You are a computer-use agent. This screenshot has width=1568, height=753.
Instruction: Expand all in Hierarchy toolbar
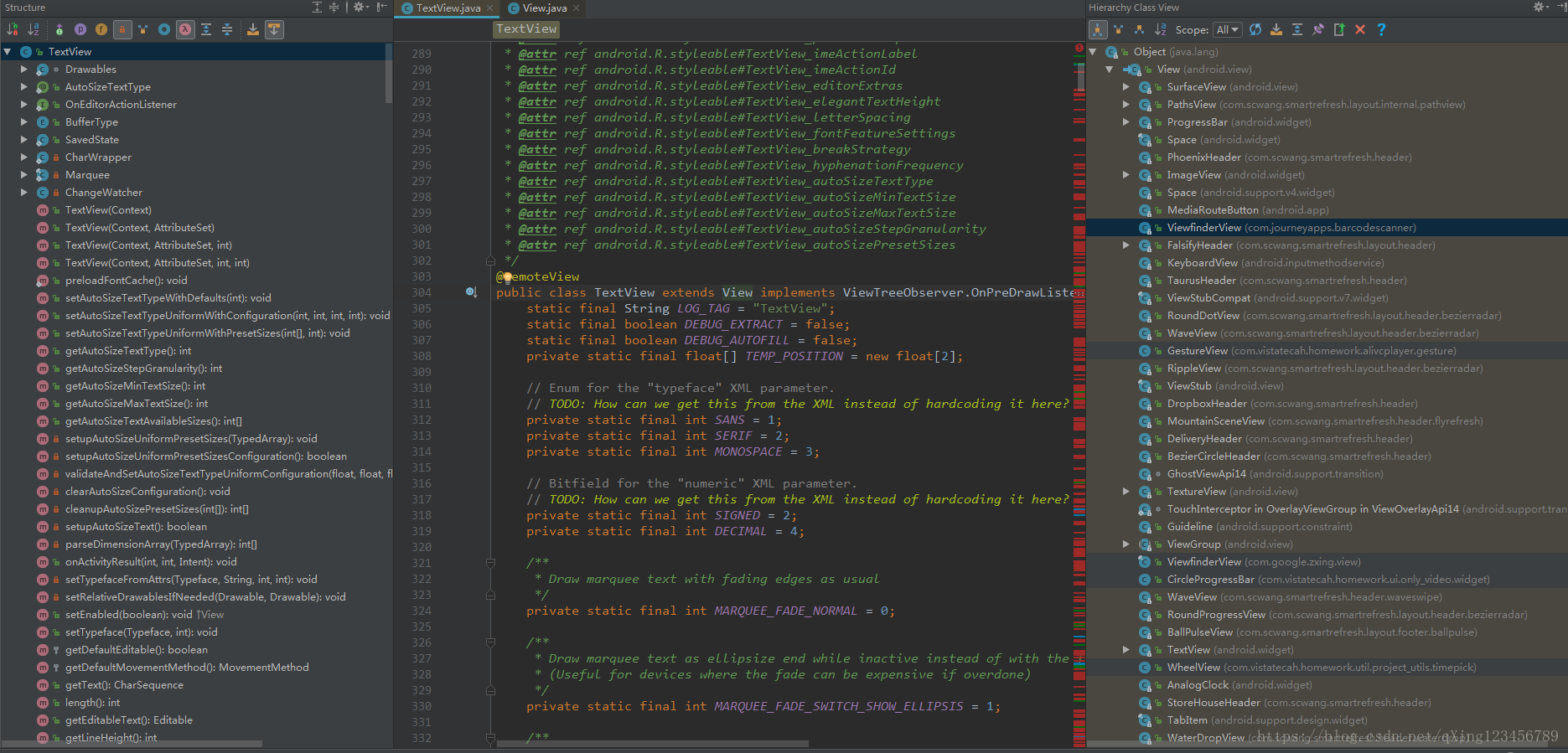coord(1297,29)
